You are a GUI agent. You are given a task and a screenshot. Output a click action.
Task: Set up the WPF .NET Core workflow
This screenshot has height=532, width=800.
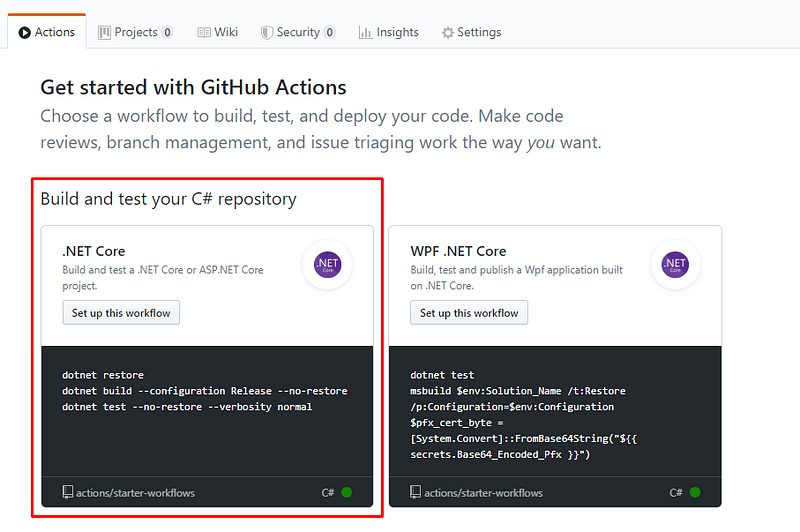pyautogui.click(x=469, y=313)
